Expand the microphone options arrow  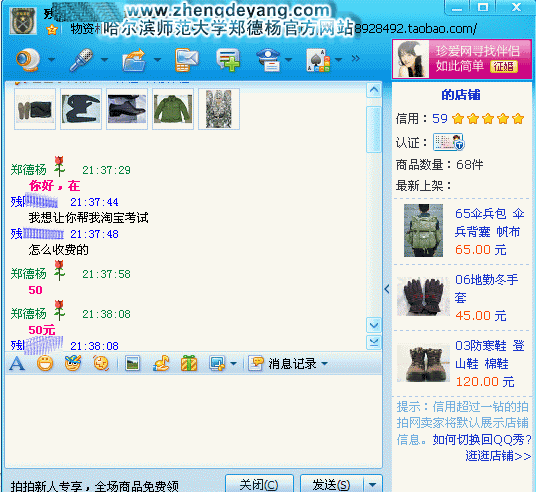point(104,60)
